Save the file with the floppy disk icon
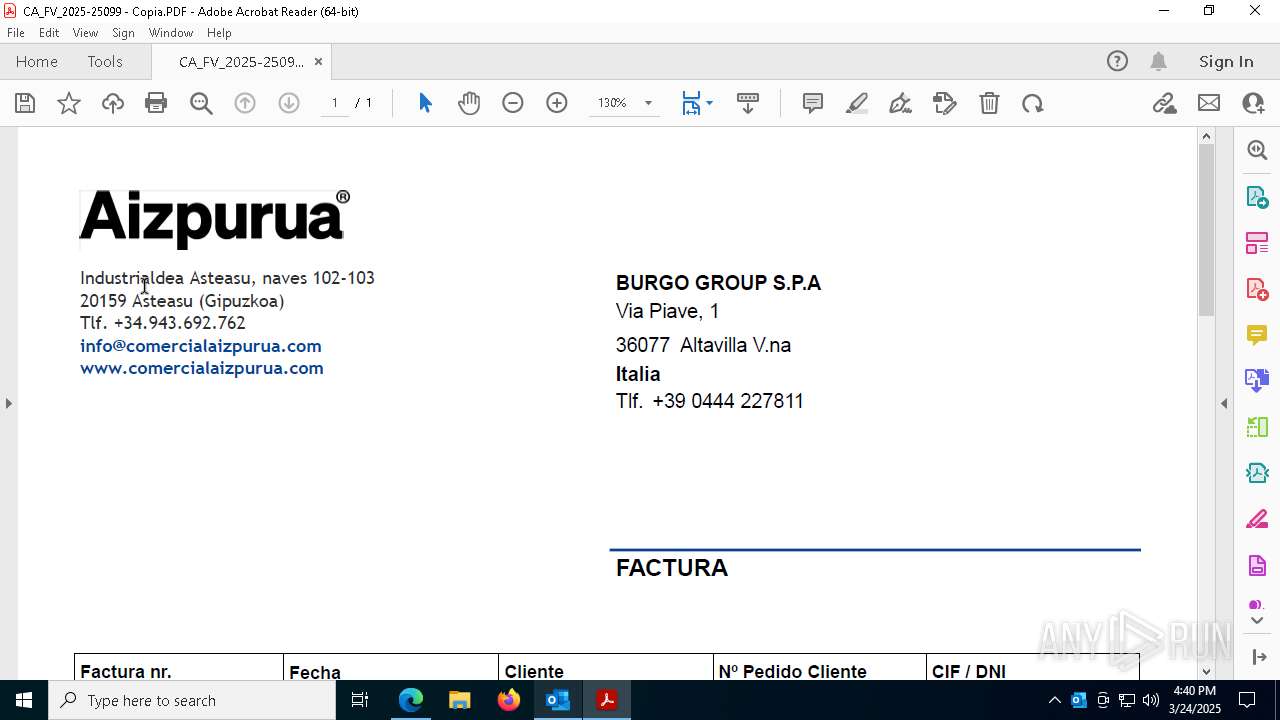This screenshot has height=720, width=1280. point(25,103)
